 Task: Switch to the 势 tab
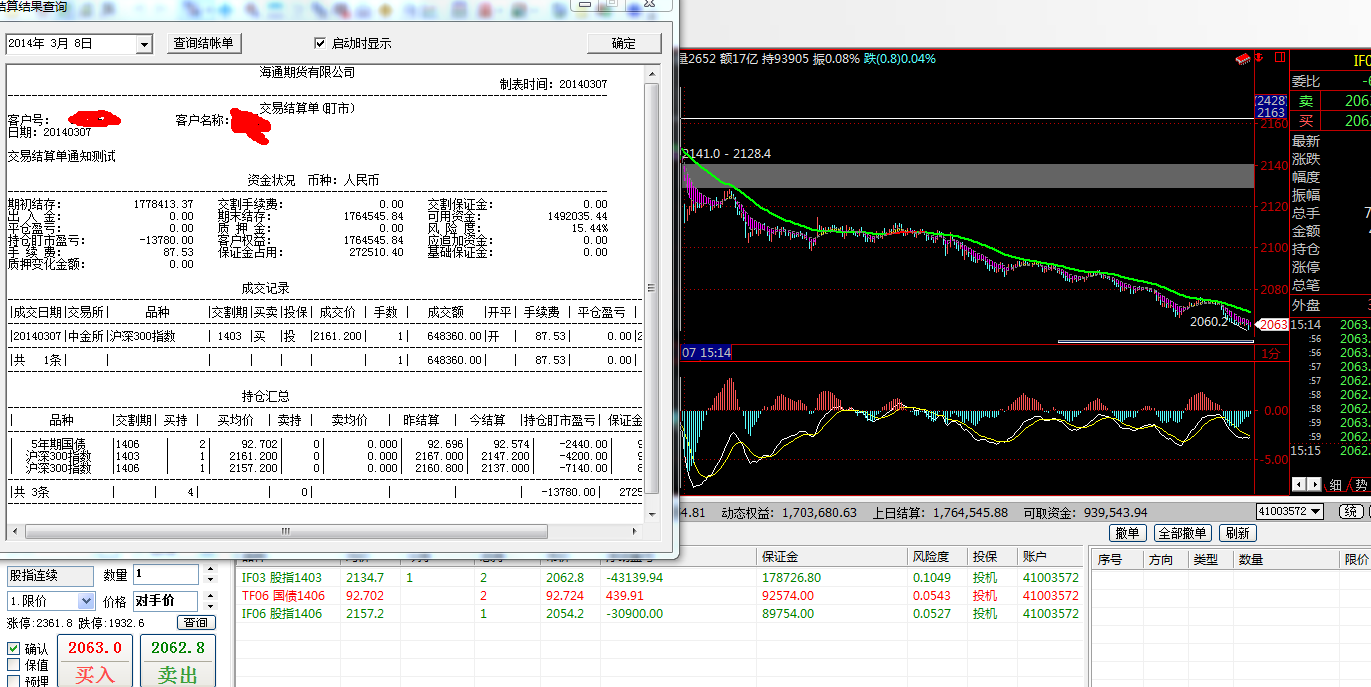pos(1360,485)
